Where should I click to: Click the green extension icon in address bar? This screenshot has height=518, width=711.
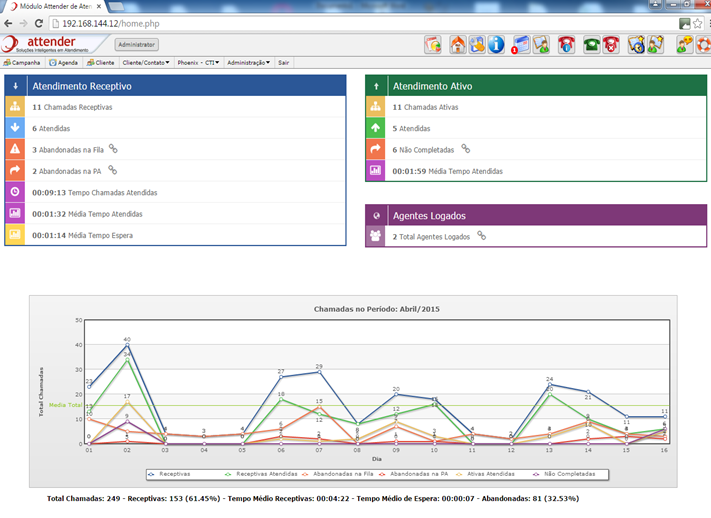(x=684, y=24)
